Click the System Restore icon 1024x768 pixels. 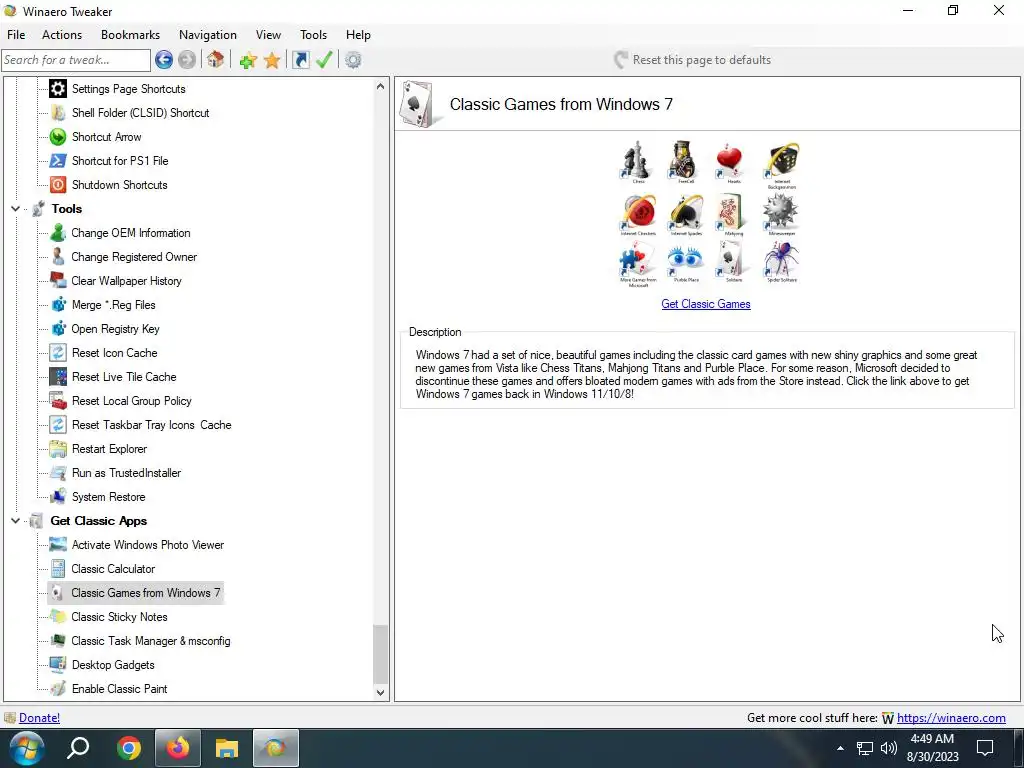click(58, 497)
